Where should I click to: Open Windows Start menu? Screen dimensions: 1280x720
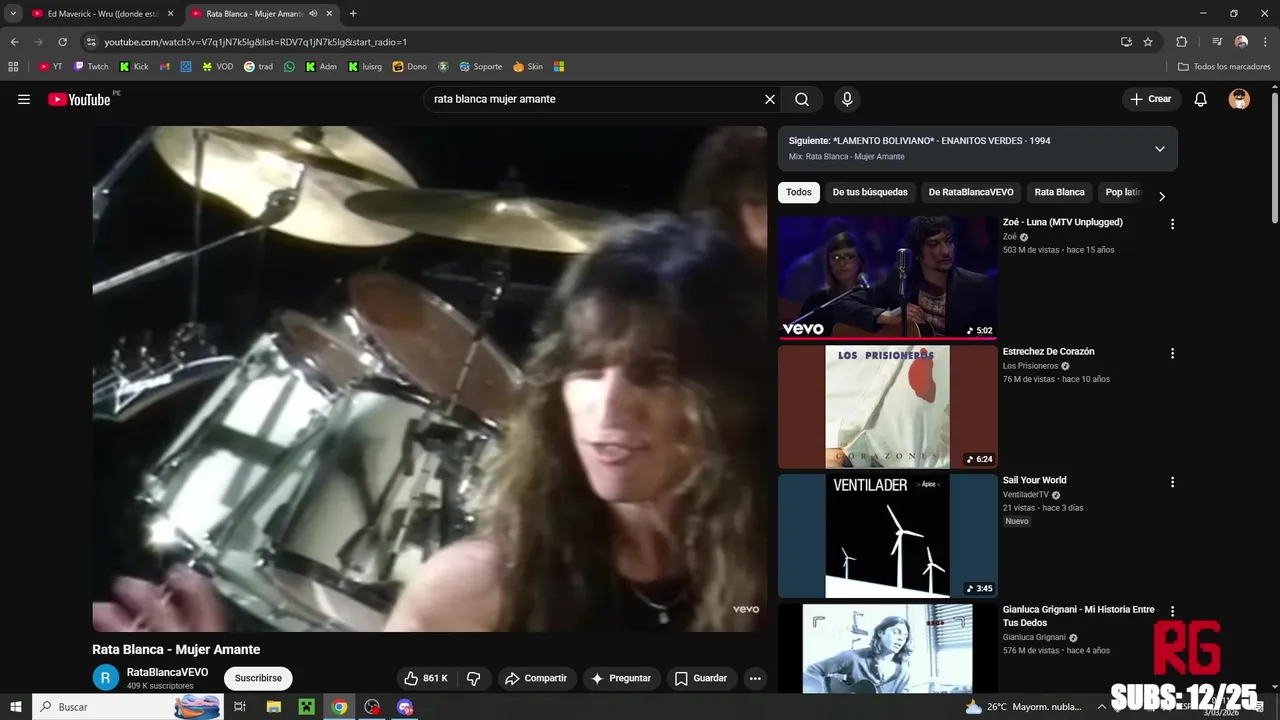tap(15, 707)
